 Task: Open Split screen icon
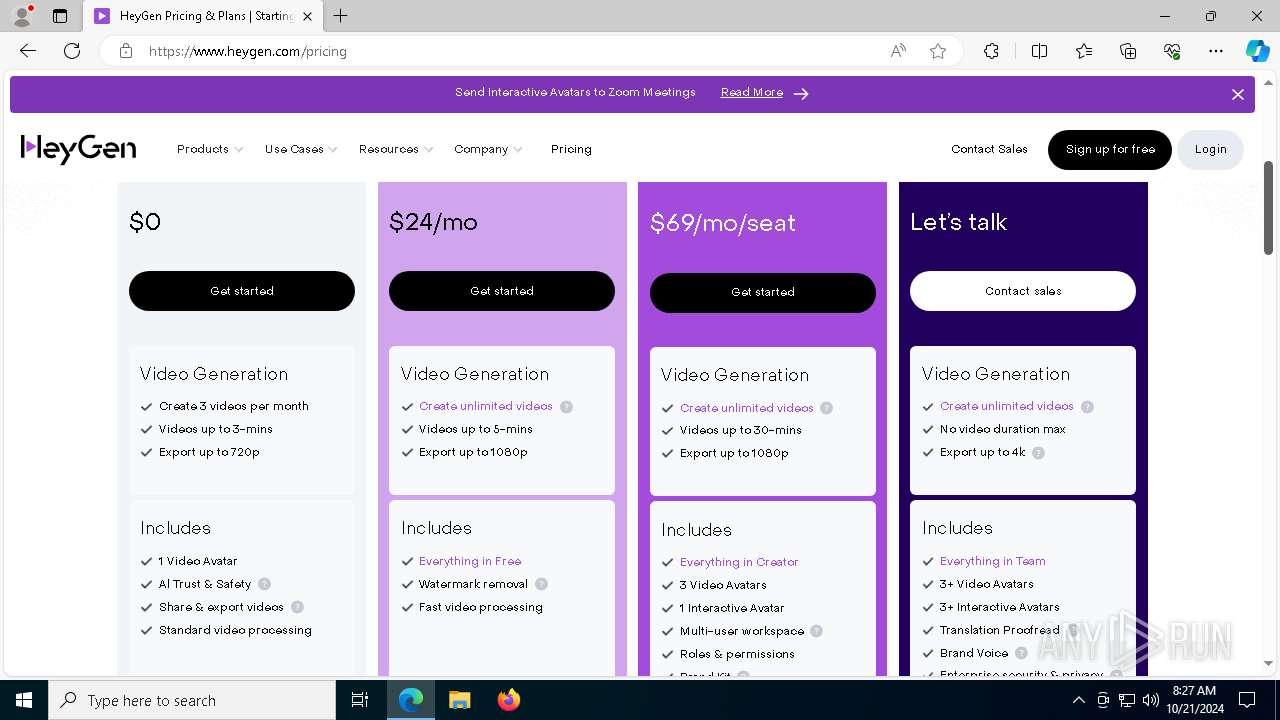point(1039,51)
